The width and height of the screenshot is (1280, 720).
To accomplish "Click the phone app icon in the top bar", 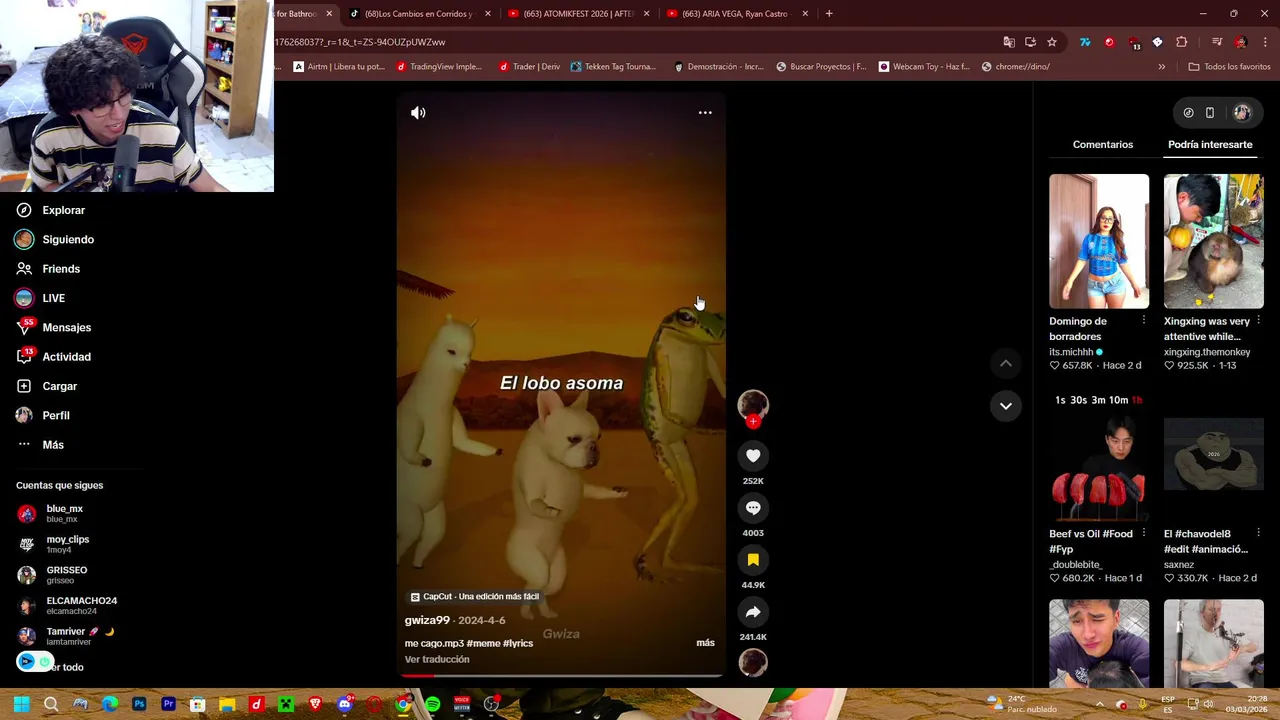I will [x=1210, y=113].
